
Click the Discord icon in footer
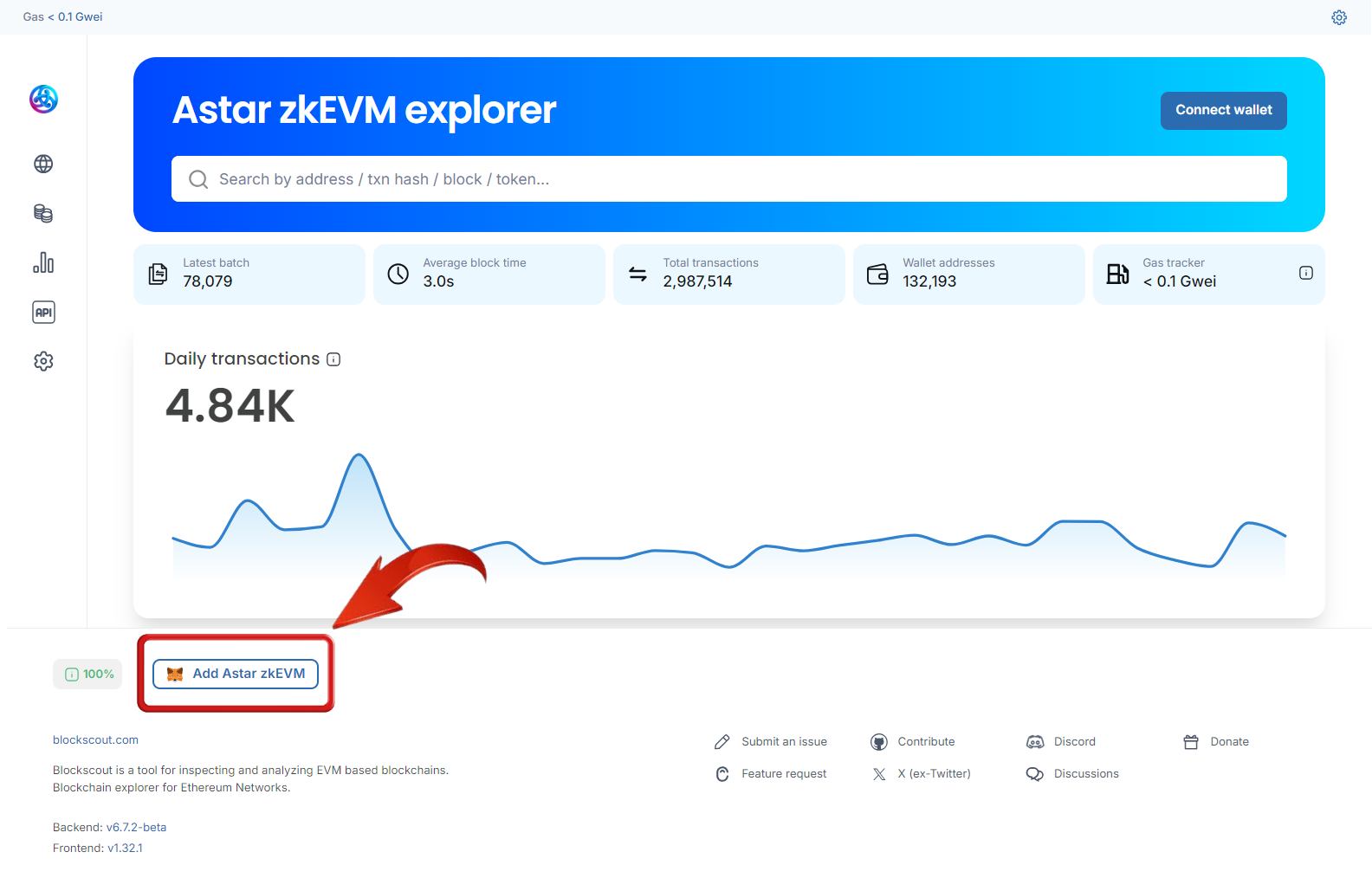click(x=1035, y=742)
